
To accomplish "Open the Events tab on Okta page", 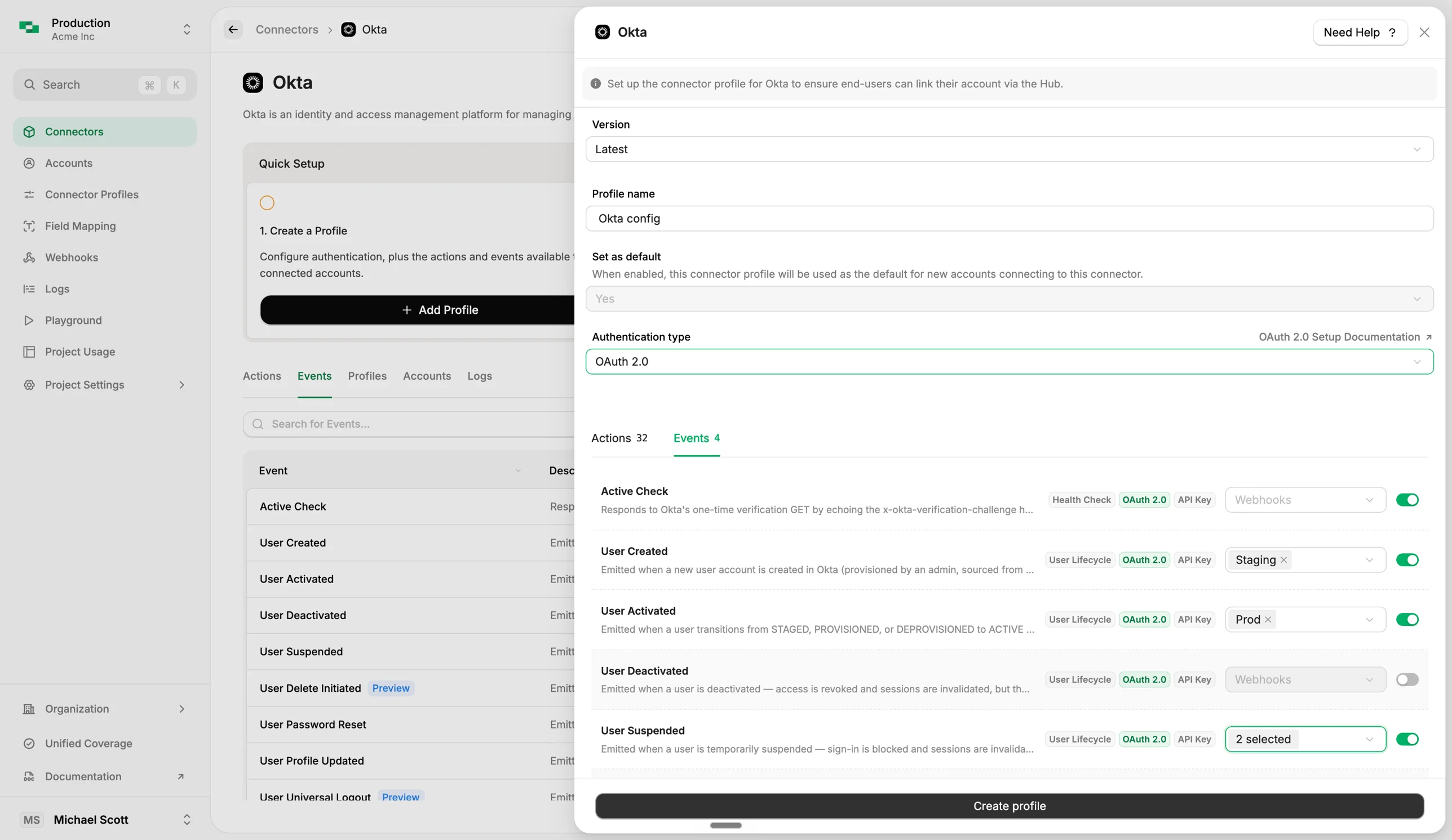I will coord(314,376).
